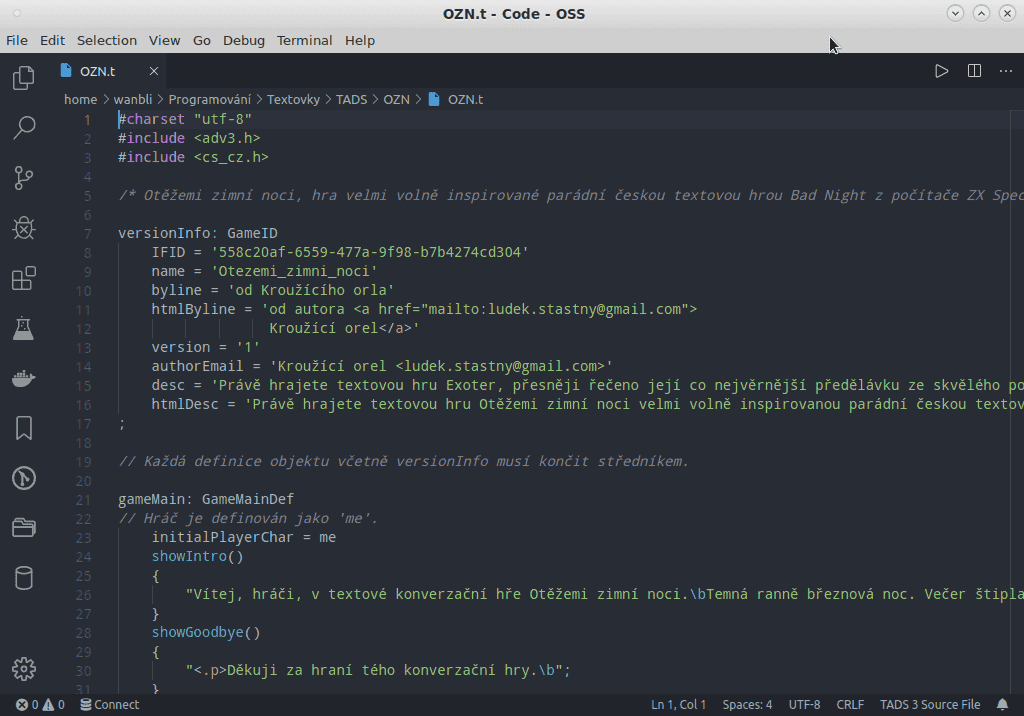The width and height of the screenshot is (1024, 716).
Task: Open the Terminal menu
Action: (x=304, y=41)
